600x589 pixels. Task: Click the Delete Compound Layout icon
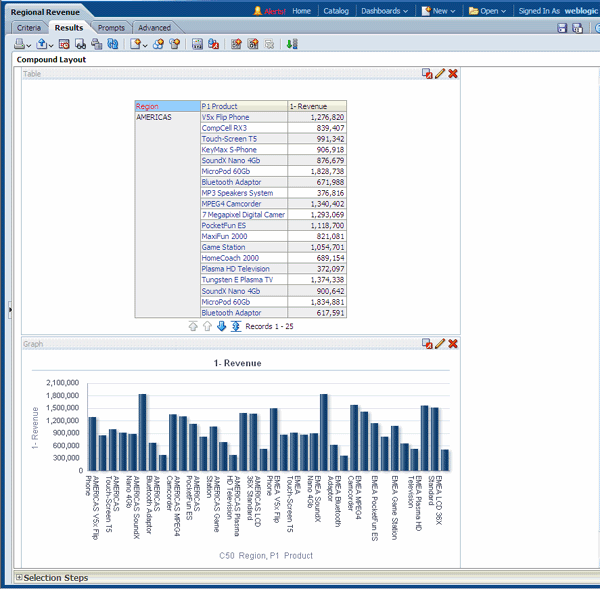(x=269, y=44)
